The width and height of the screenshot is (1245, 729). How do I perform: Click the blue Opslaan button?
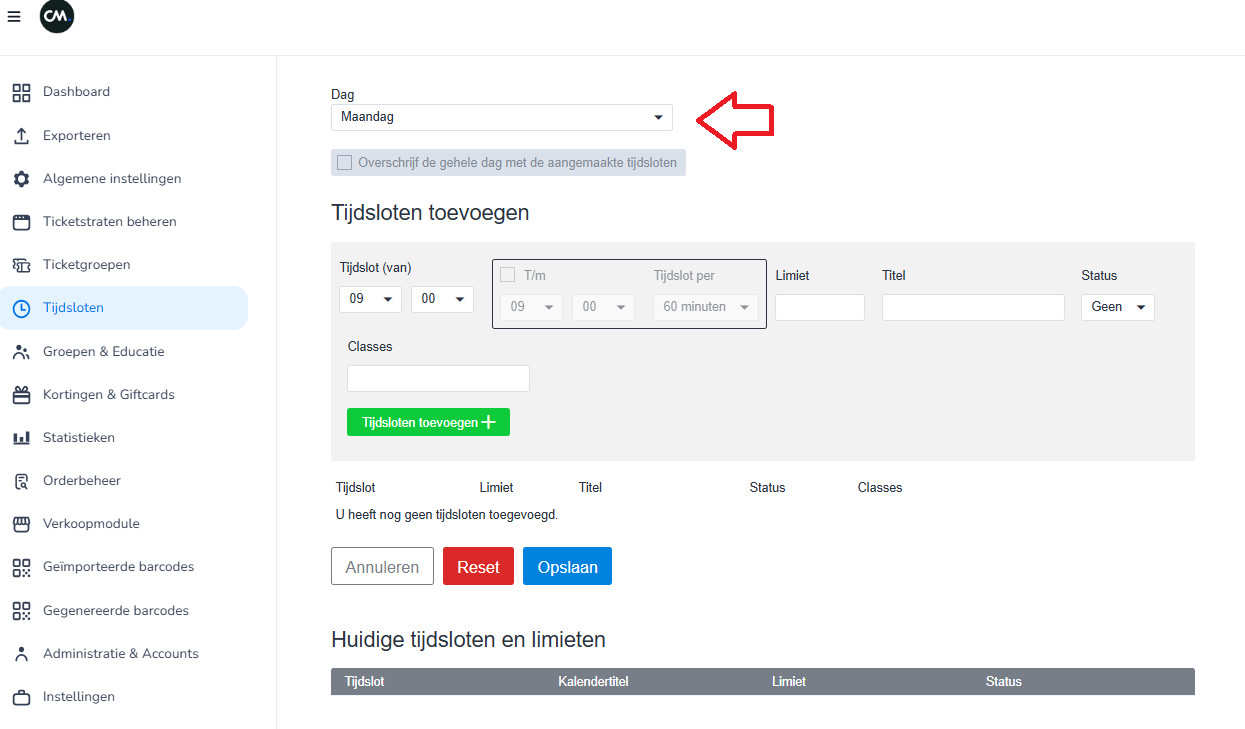pos(567,566)
